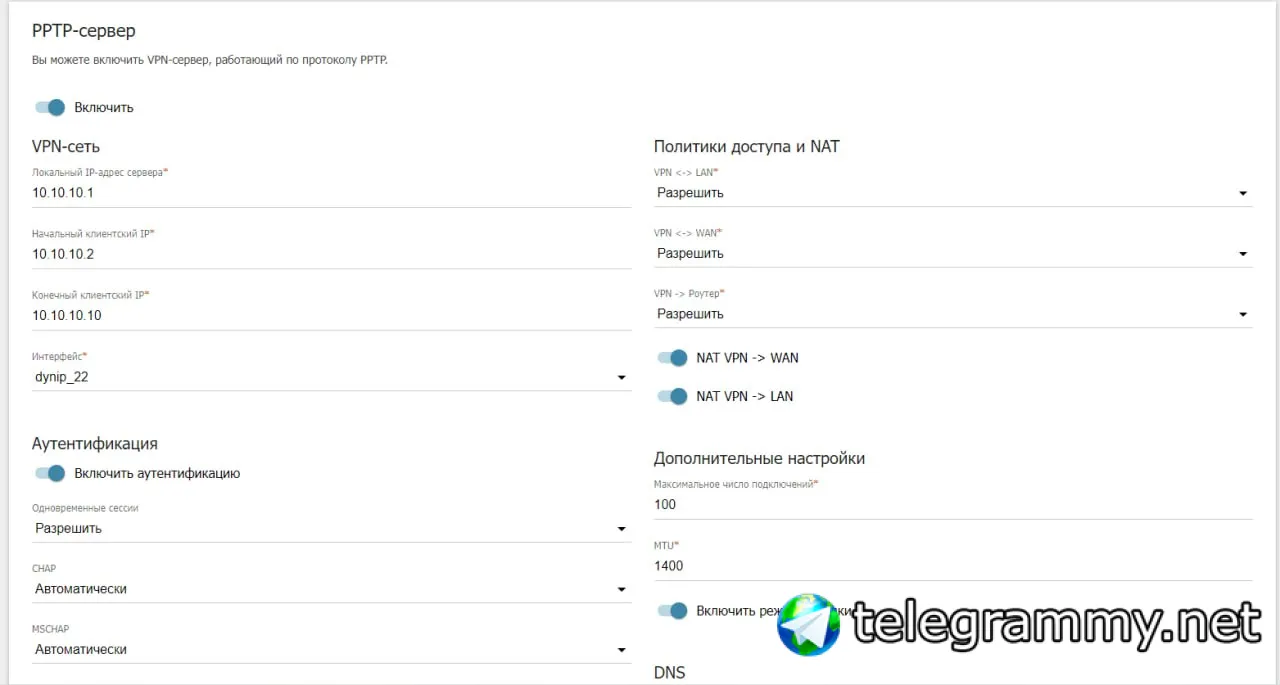Click the Telegram paper plane logo icon
This screenshot has width=1280, height=685.
[x=808, y=625]
